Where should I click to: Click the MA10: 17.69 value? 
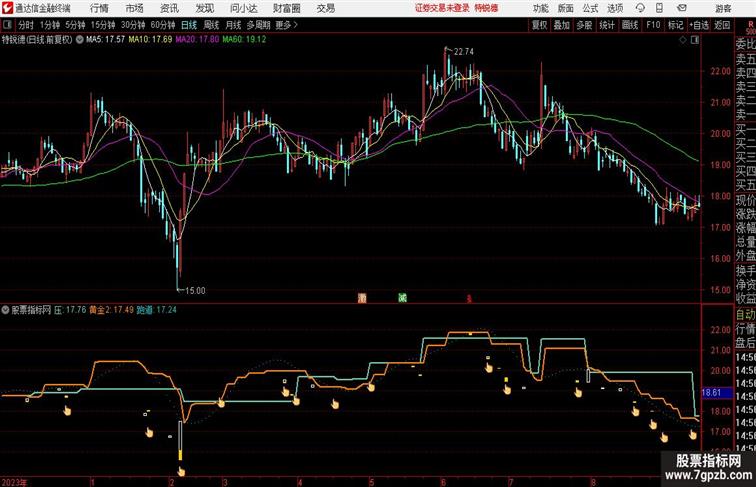click(150, 40)
